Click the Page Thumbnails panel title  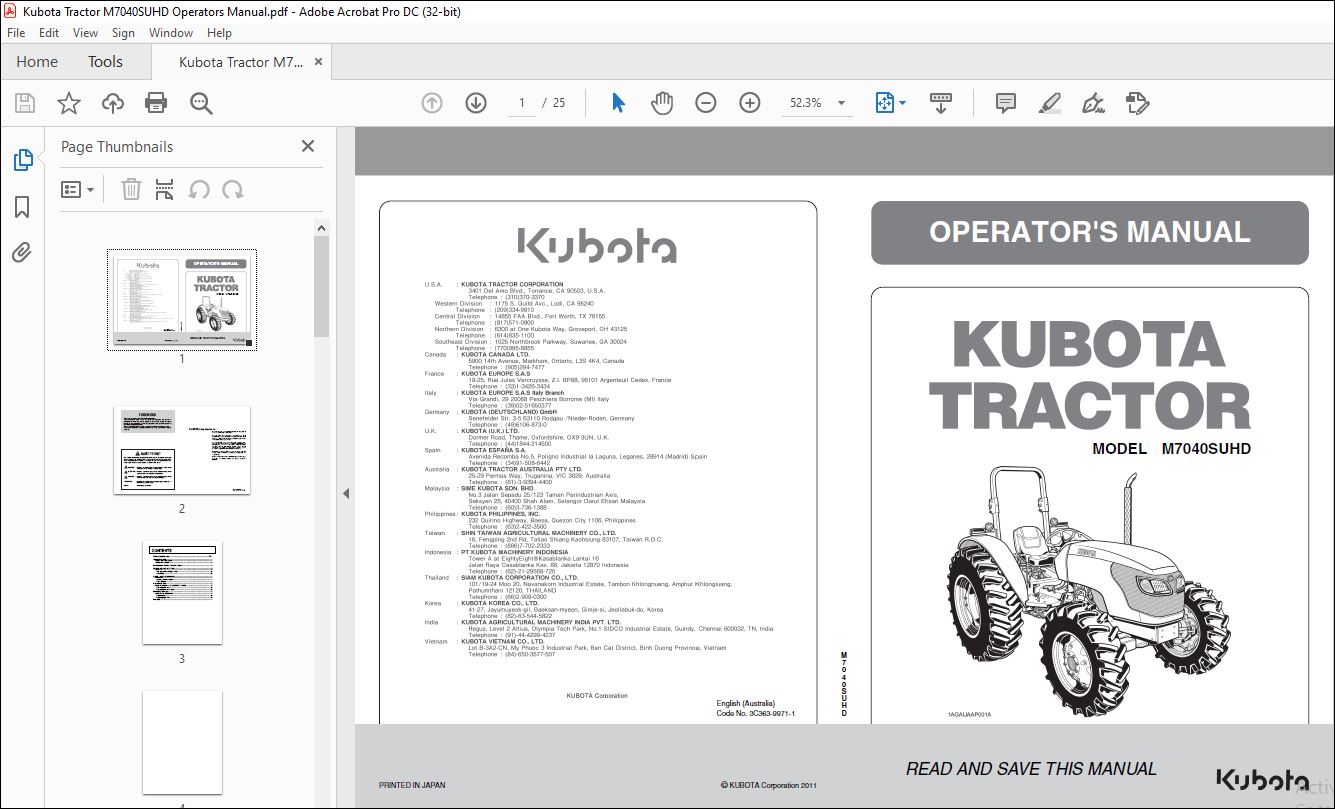pyautogui.click(x=117, y=146)
